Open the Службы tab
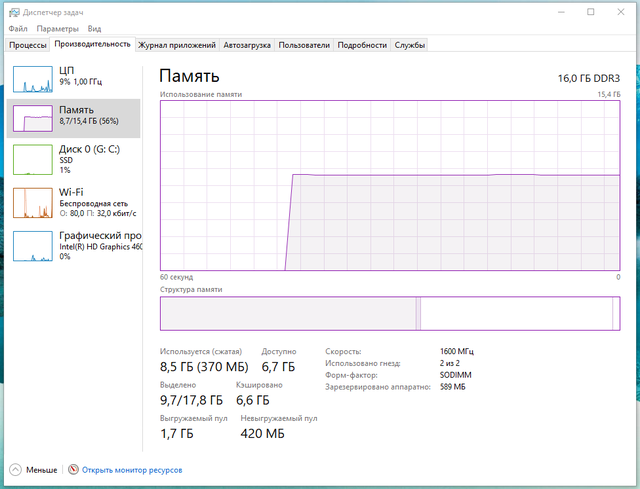The image size is (640, 489). [x=410, y=45]
